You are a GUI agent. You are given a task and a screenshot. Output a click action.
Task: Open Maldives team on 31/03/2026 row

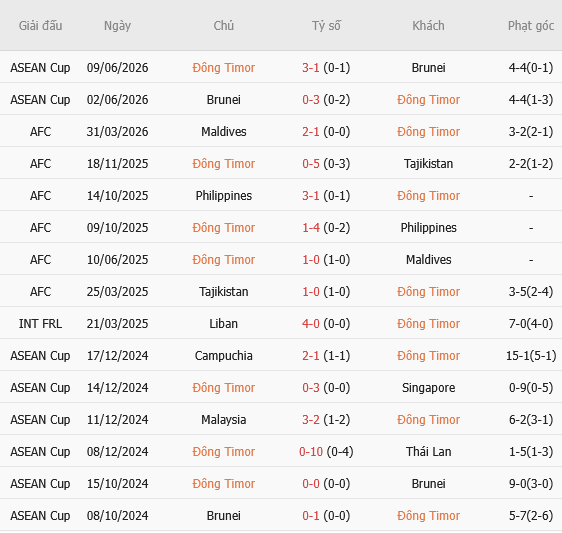(223, 132)
